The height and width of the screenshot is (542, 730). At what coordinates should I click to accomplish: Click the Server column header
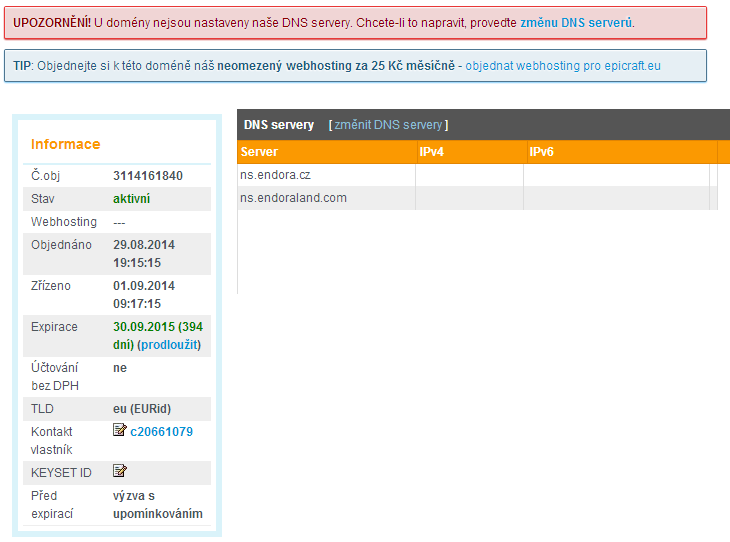point(259,152)
